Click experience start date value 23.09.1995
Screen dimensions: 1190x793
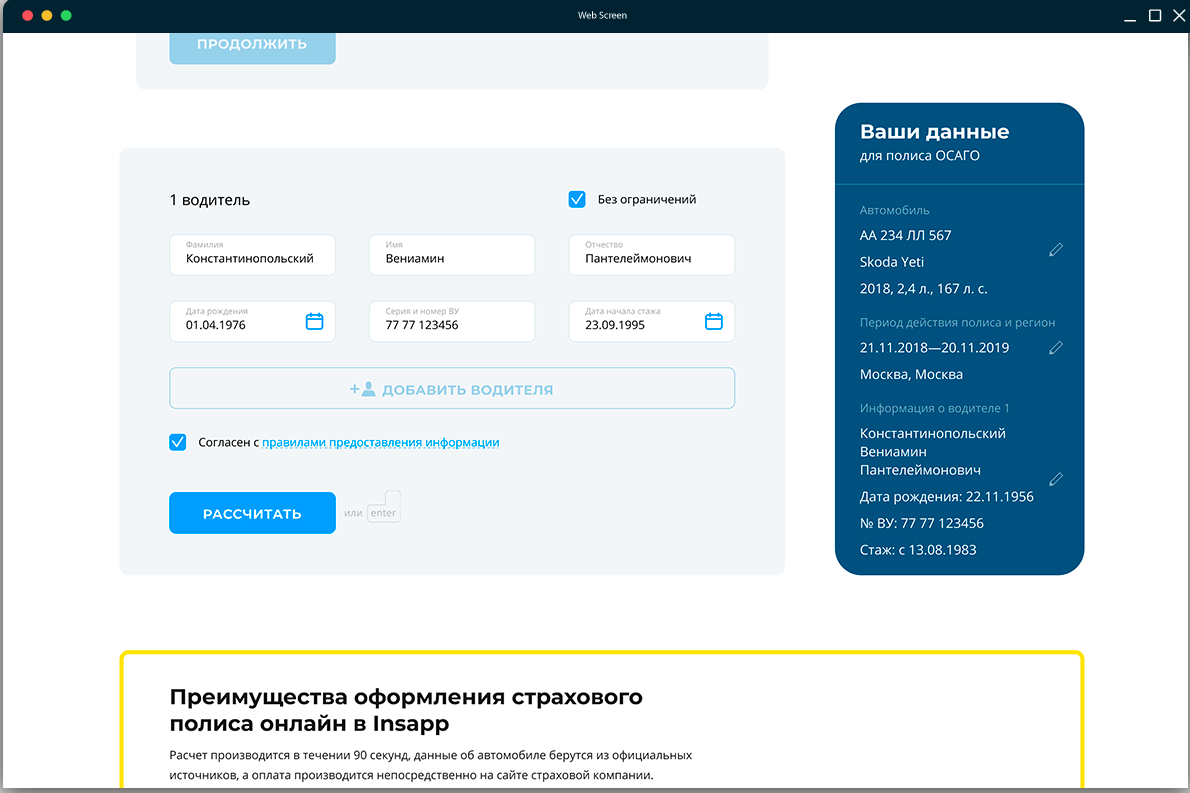pyautogui.click(x=615, y=325)
